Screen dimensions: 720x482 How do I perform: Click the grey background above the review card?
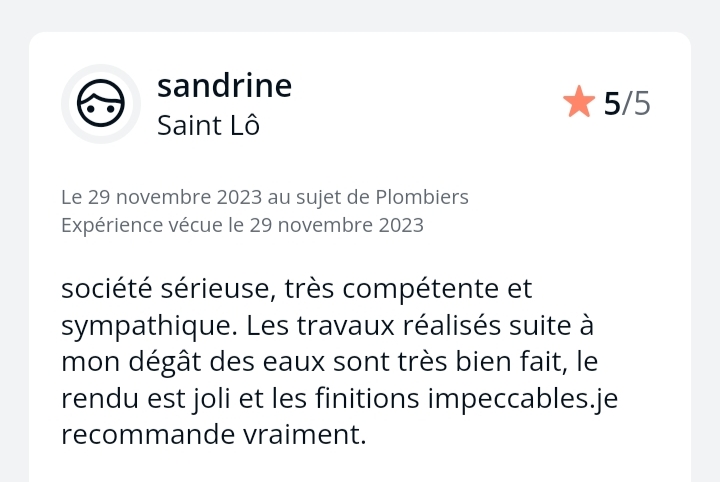click(x=360, y=14)
